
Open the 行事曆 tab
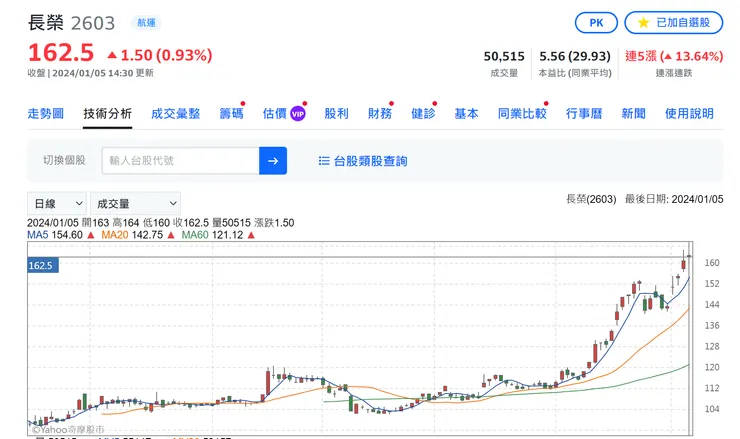(584, 114)
